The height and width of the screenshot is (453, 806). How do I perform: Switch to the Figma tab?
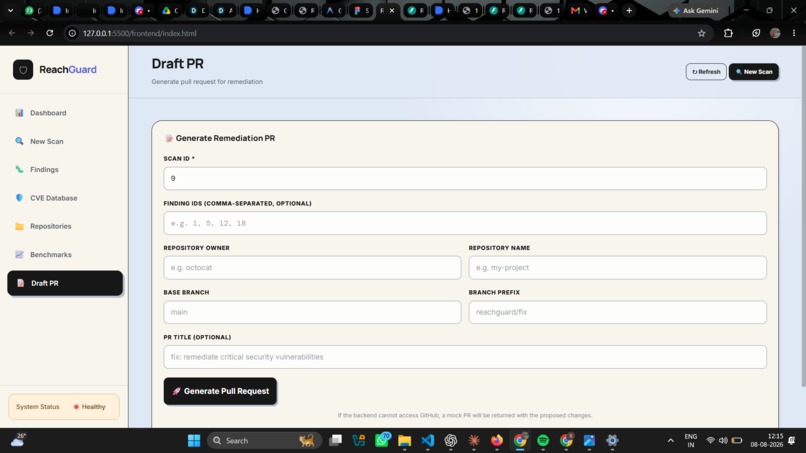(361, 10)
